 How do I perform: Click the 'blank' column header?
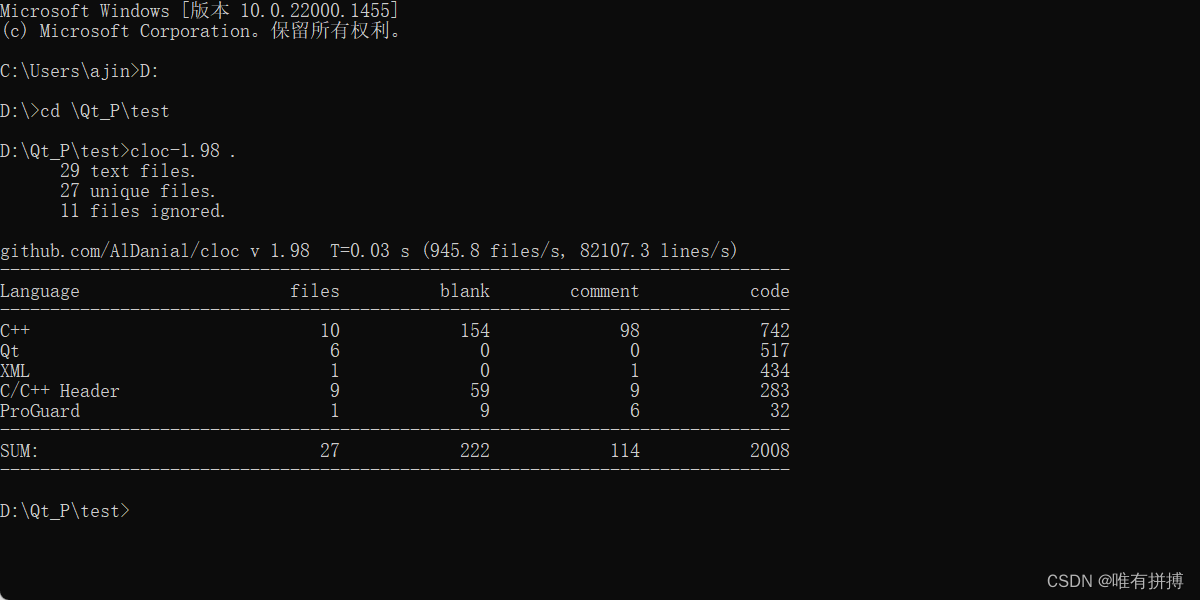(x=465, y=291)
